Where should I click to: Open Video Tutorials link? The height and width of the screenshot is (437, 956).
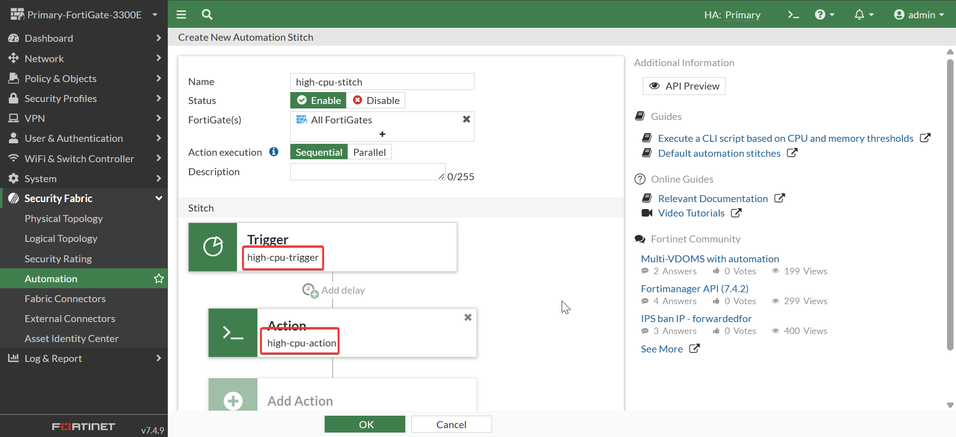pyautogui.click(x=691, y=213)
